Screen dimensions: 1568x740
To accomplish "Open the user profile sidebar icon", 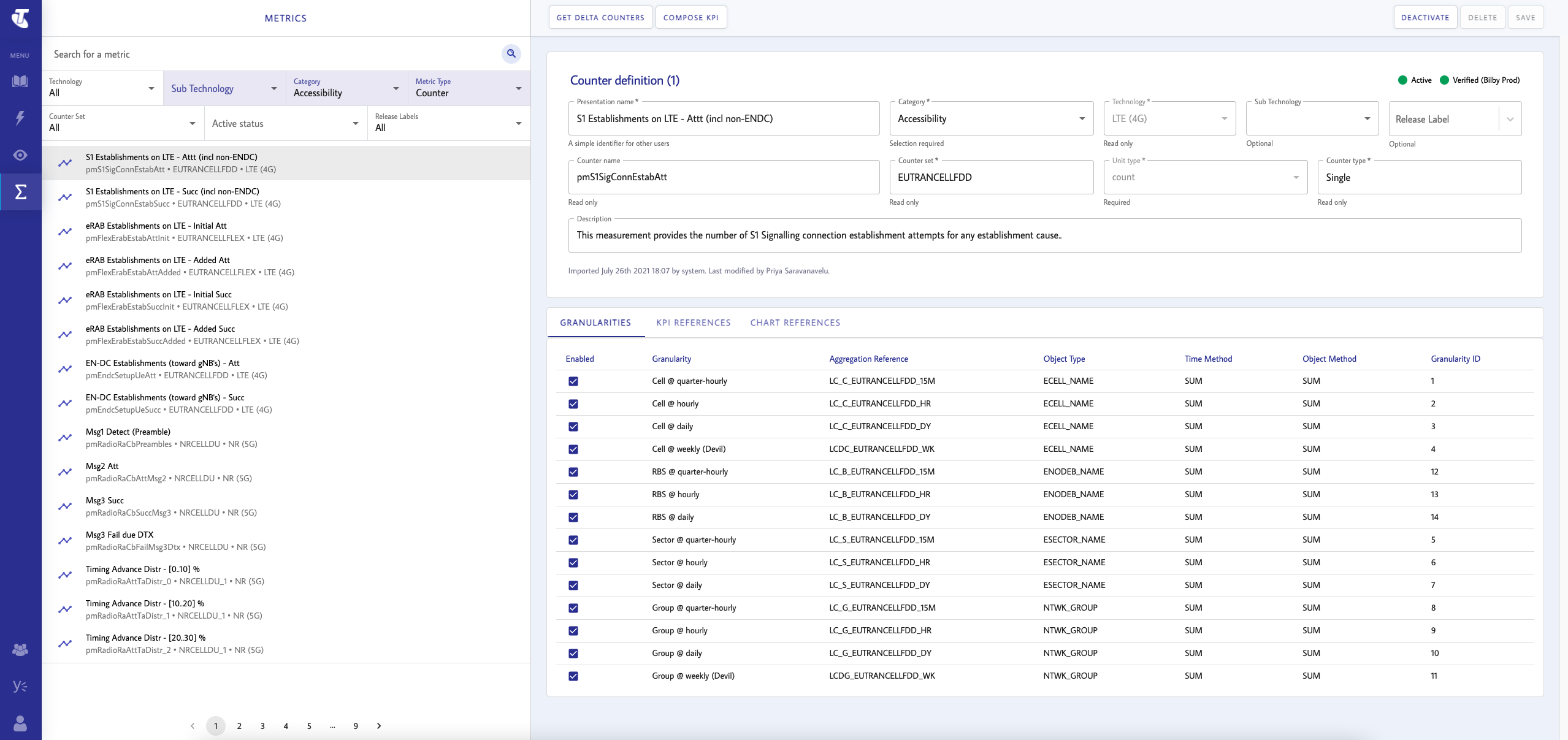I will coord(20,723).
